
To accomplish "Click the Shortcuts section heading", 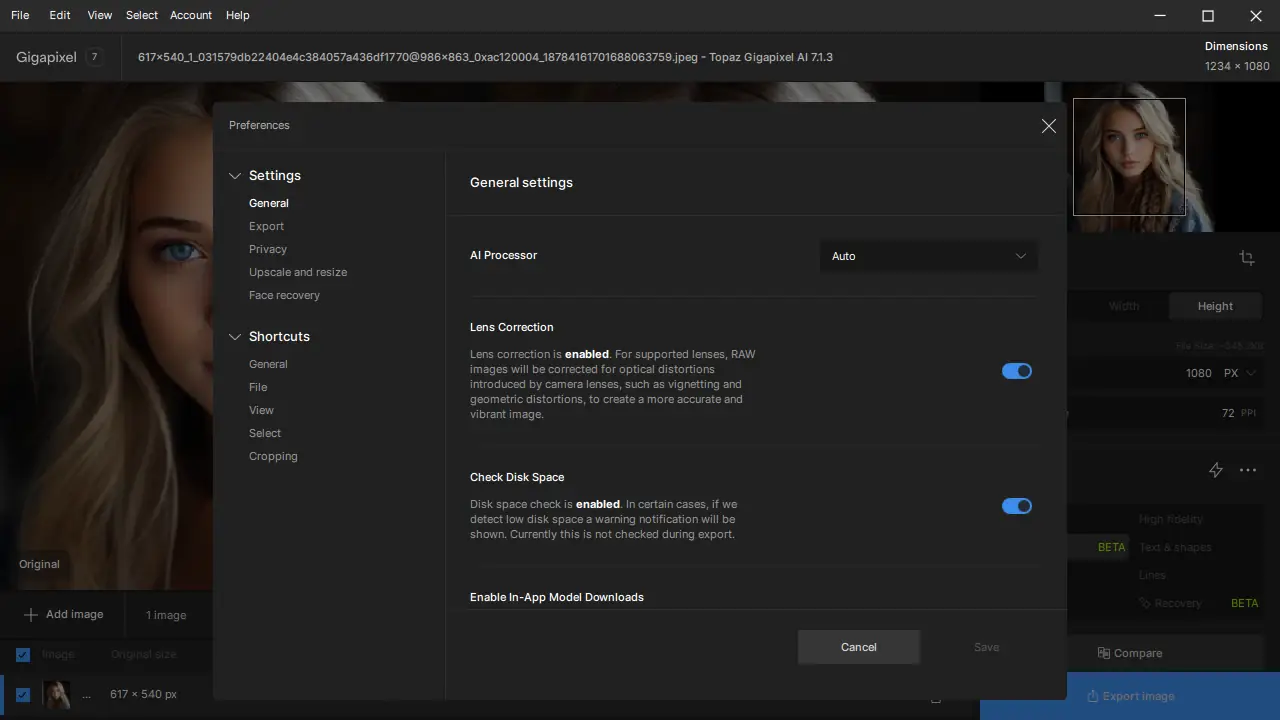I will point(279,337).
